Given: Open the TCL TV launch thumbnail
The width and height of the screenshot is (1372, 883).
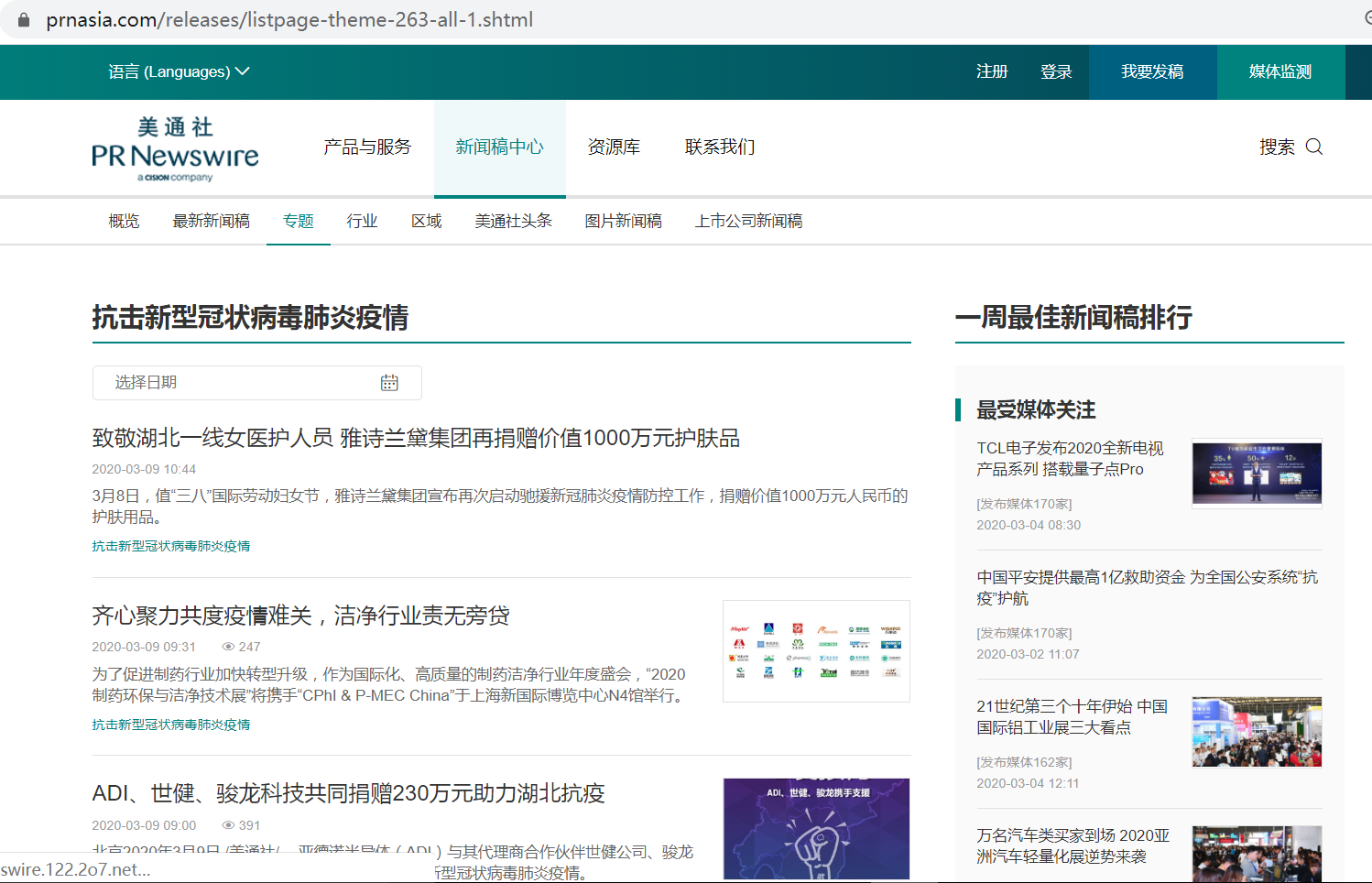Looking at the screenshot, I should [1257, 473].
